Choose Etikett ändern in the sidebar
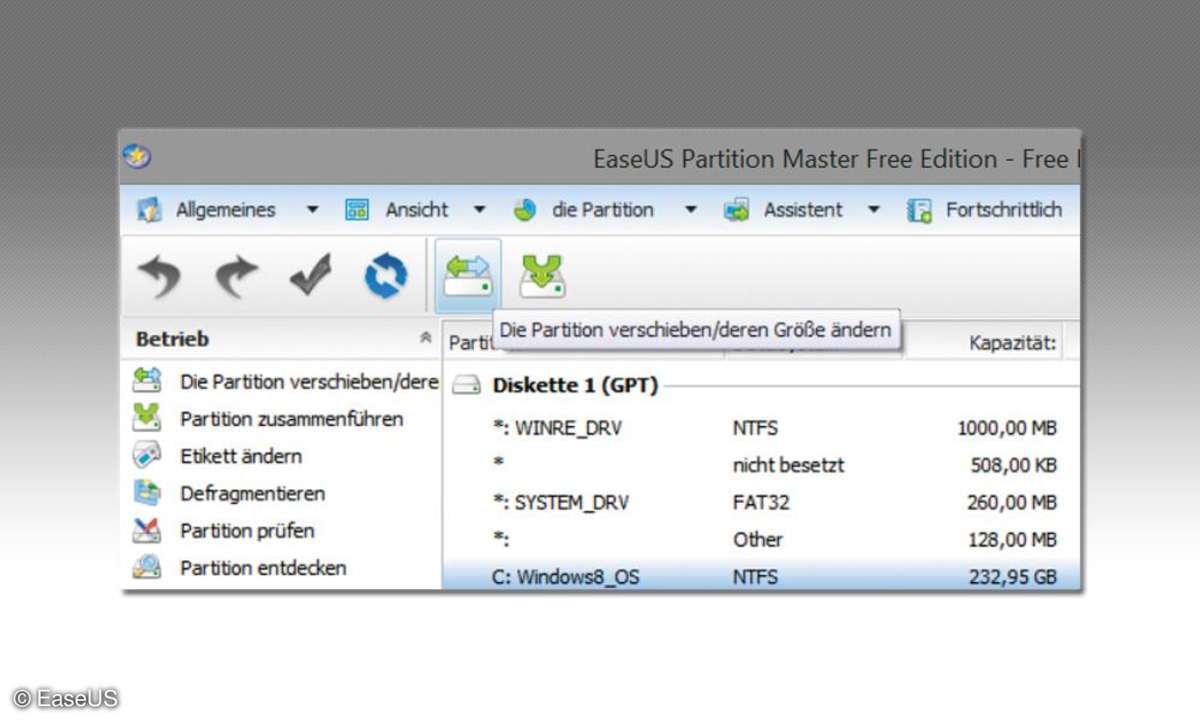 (x=241, y=455)
